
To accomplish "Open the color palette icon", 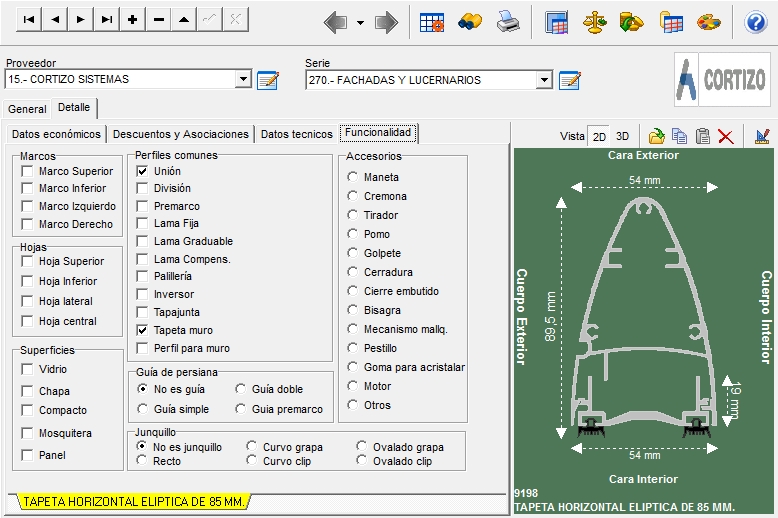I will pos(709,22).
